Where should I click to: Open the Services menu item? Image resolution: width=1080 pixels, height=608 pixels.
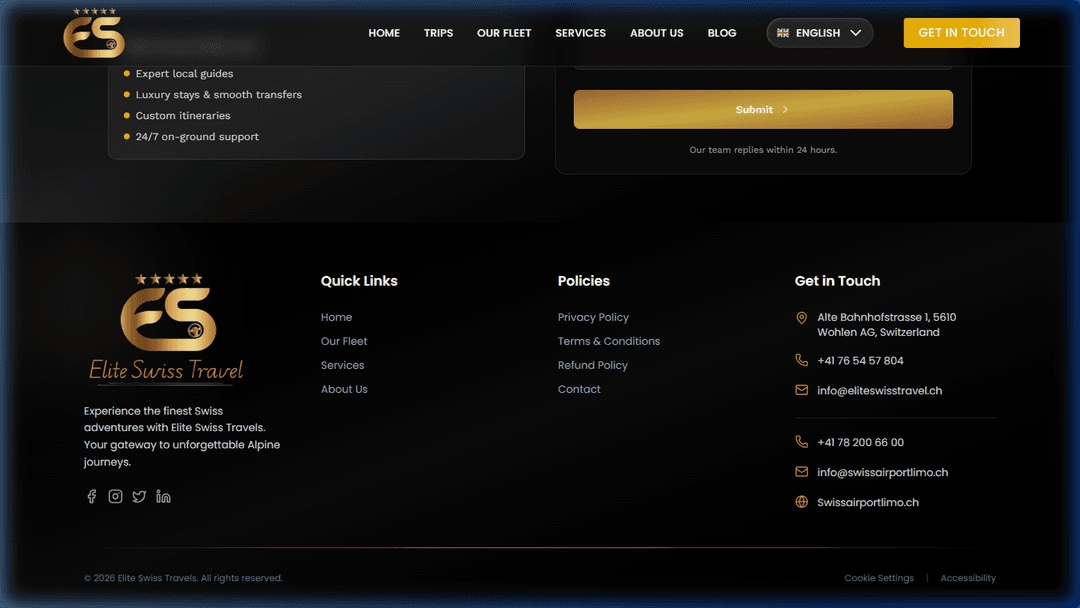(581, 33)
